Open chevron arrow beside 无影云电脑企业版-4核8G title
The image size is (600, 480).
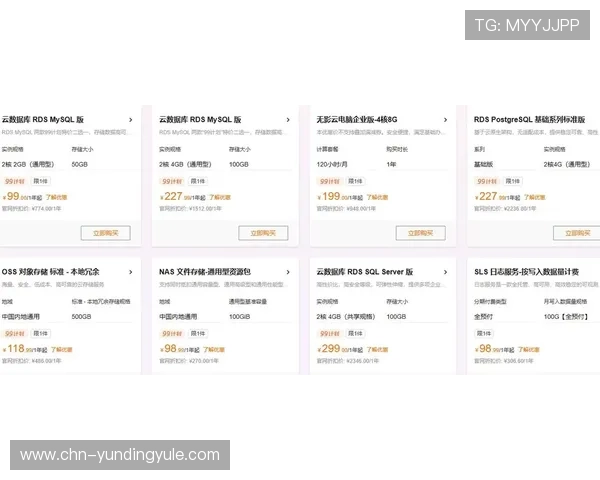(x=445, y=120)
